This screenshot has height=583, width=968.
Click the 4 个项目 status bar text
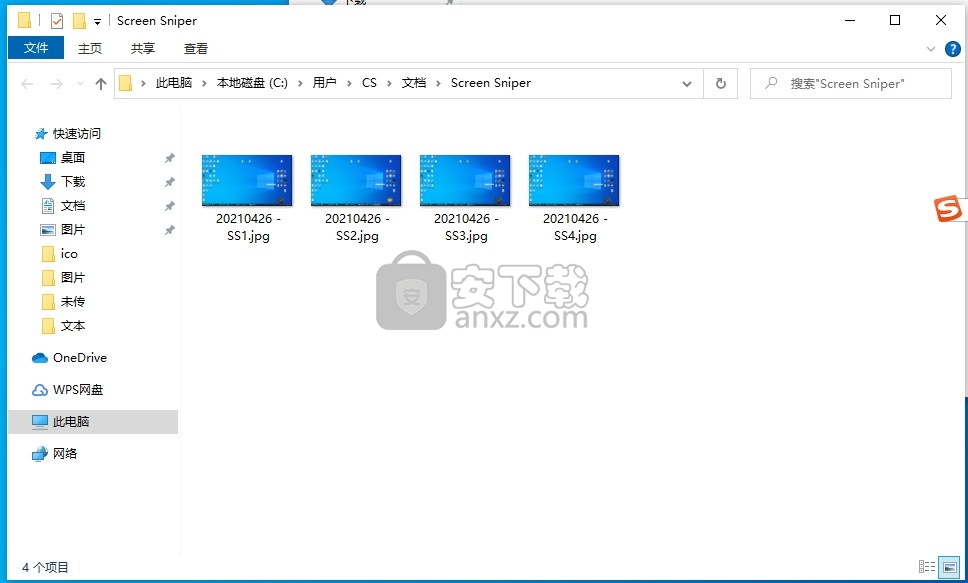[x=45, y=567]
